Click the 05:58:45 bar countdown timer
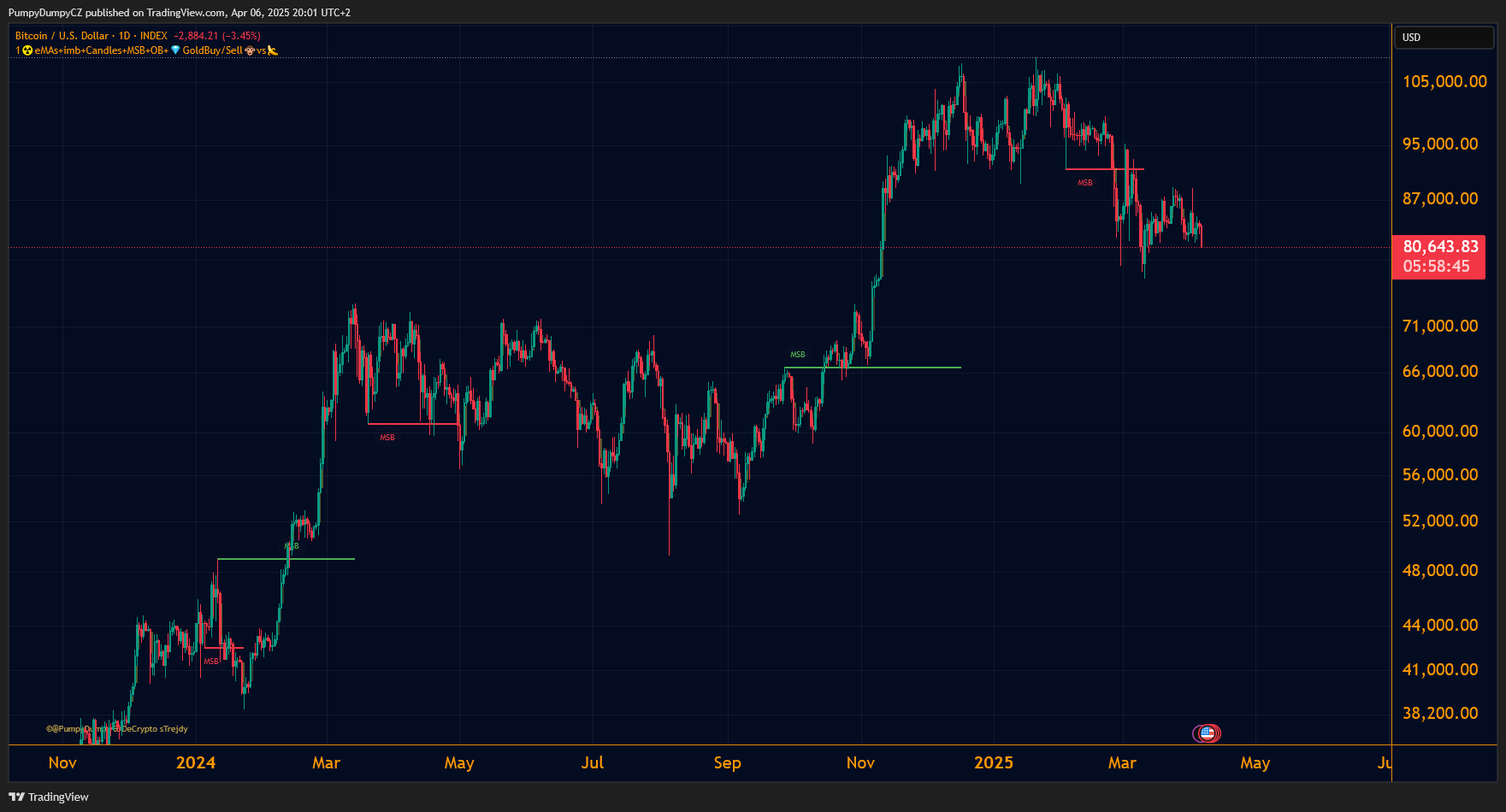Viewport: 1506px width, 812px height. point(1437,267)
